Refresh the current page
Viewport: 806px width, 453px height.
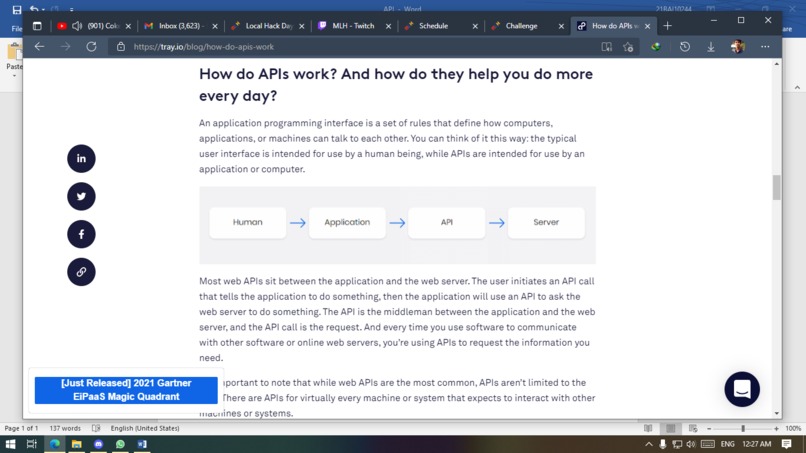[91, 47]
